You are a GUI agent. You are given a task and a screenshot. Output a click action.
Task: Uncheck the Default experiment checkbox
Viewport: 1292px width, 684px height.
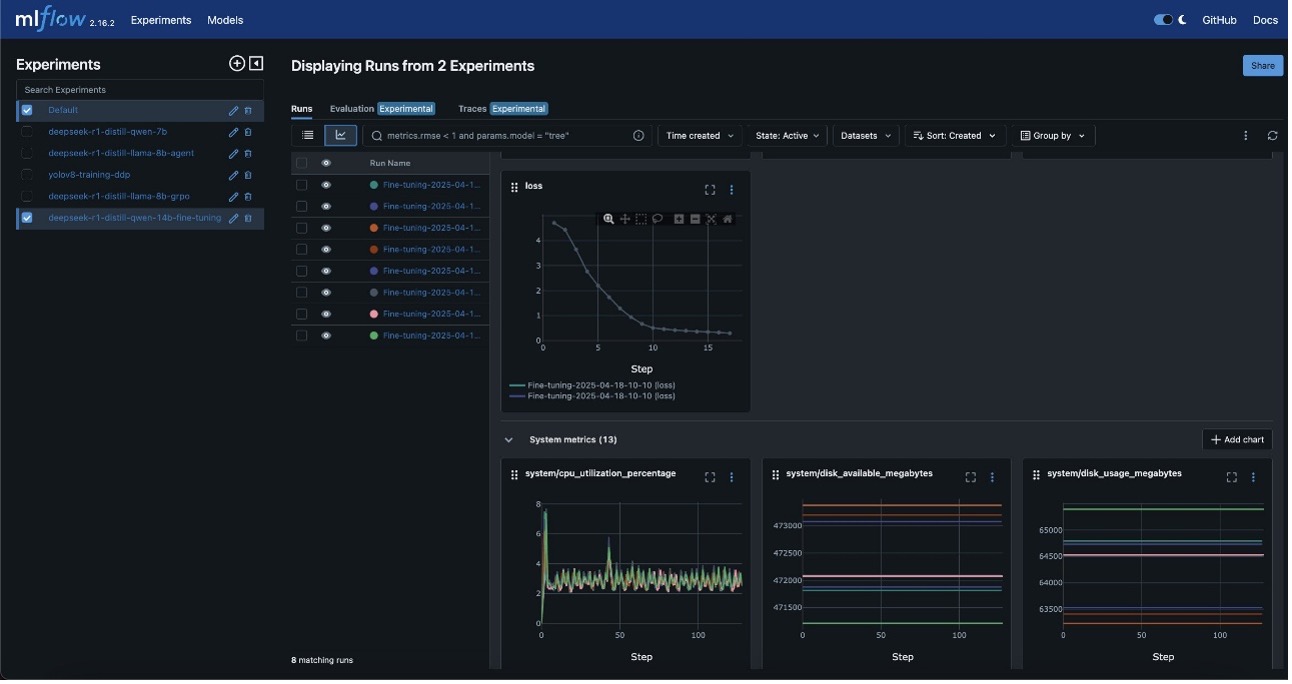[x=27, y=111]
